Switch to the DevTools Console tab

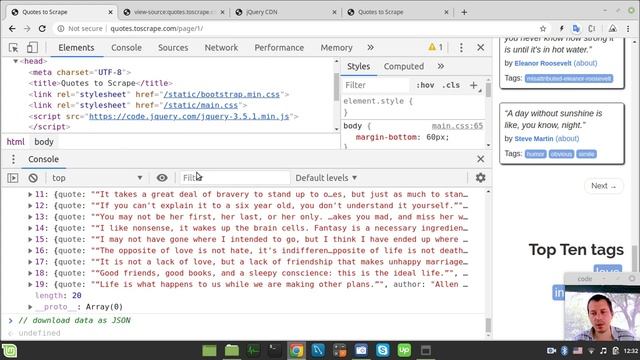(127, 48)
